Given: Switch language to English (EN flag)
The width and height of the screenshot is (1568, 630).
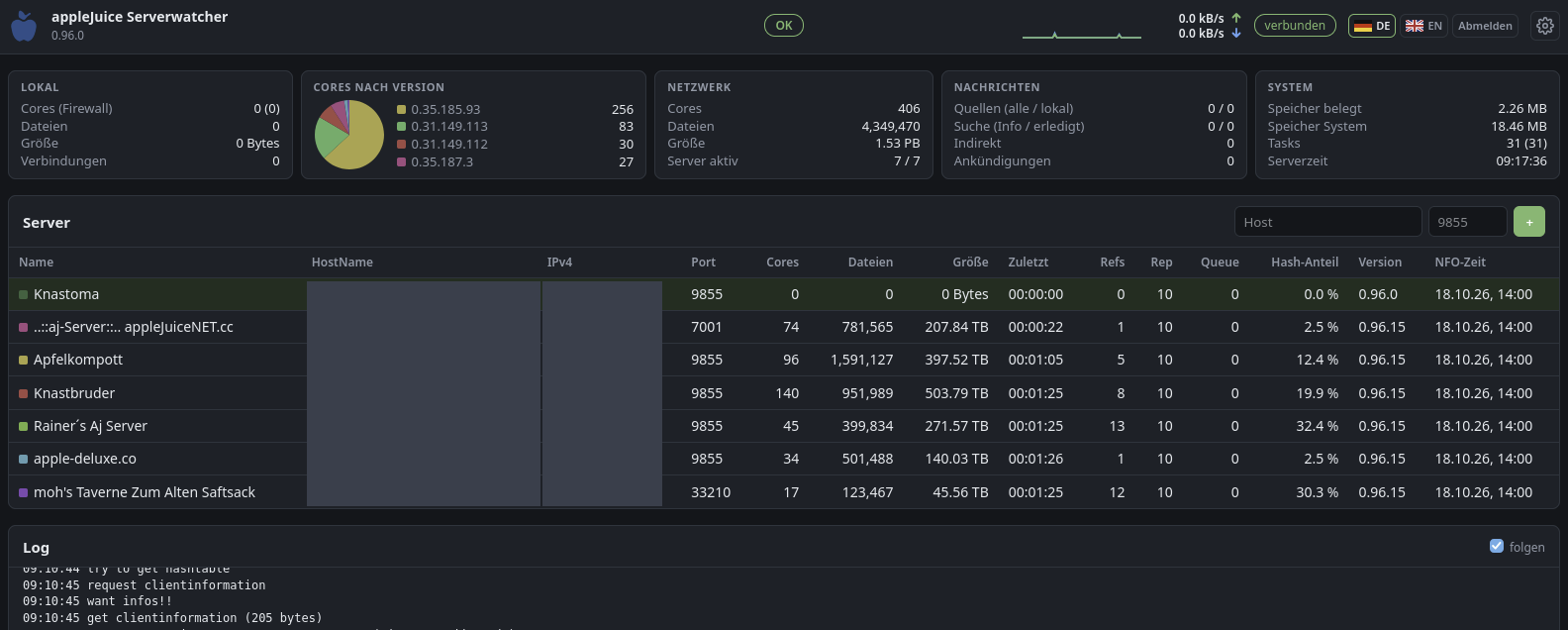Looking at the screenshot, I should [x=1424, y=26].
